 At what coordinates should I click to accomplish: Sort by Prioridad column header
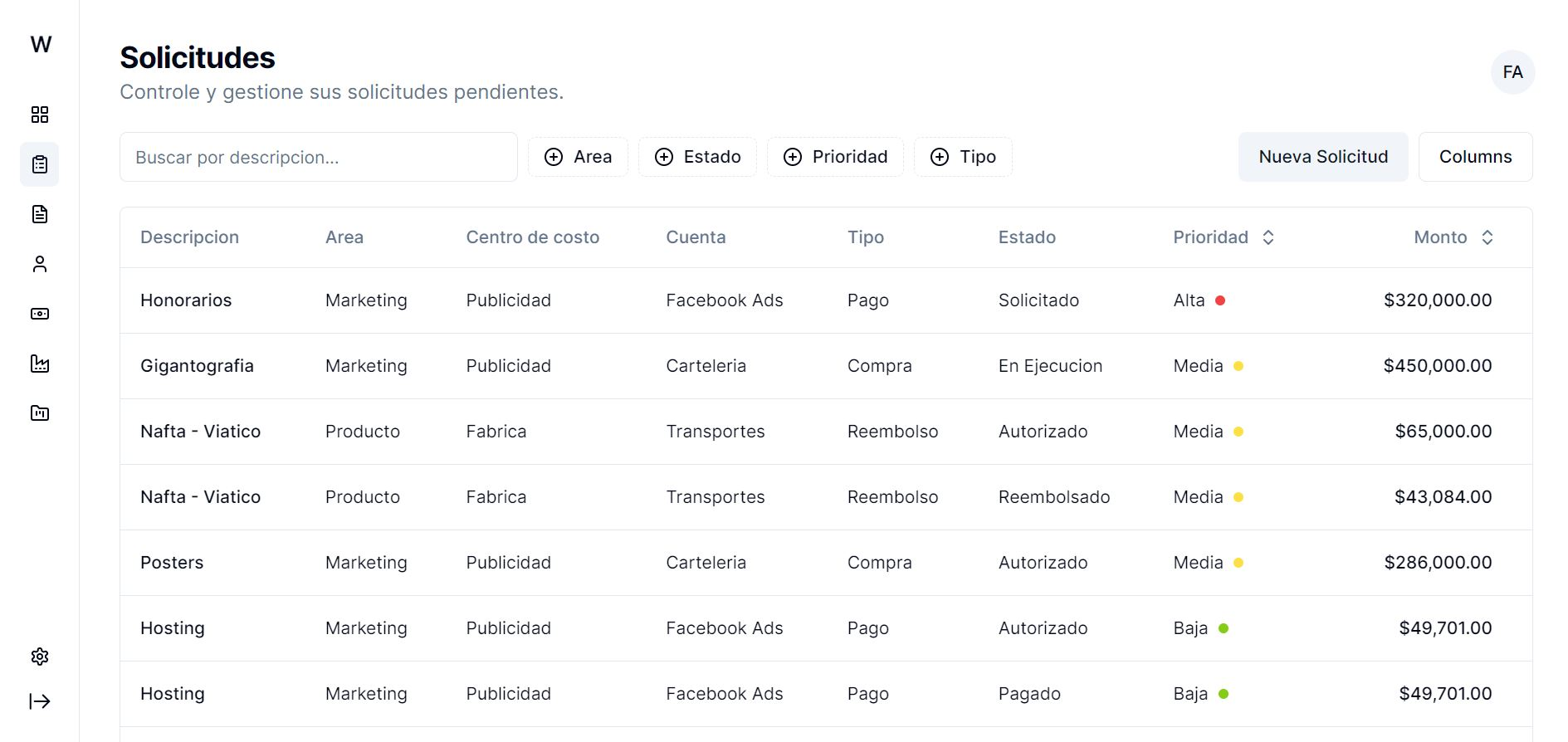click(1224, 237)
